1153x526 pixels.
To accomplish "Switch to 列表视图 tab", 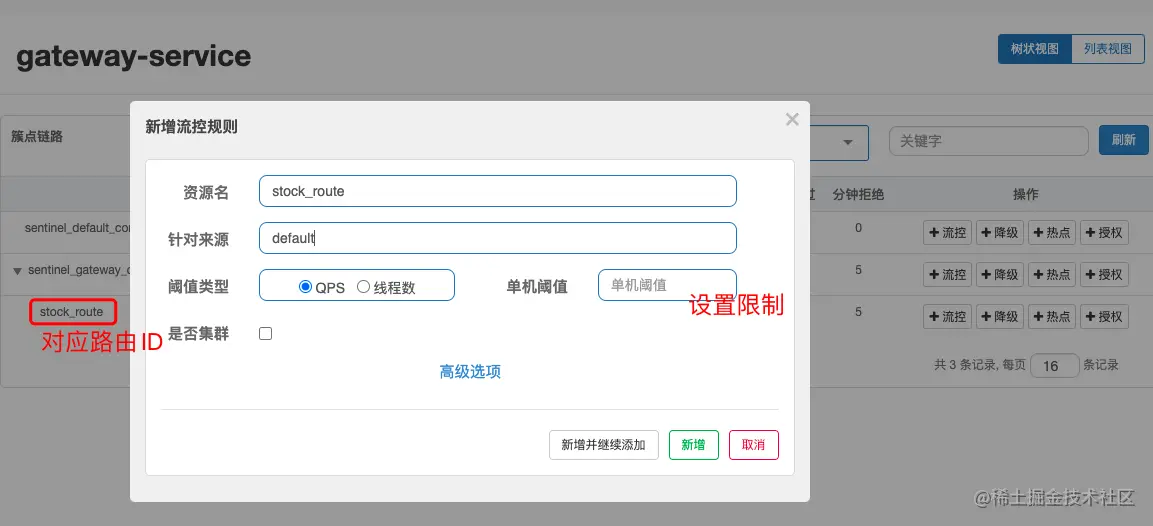I will (1108, 49).
